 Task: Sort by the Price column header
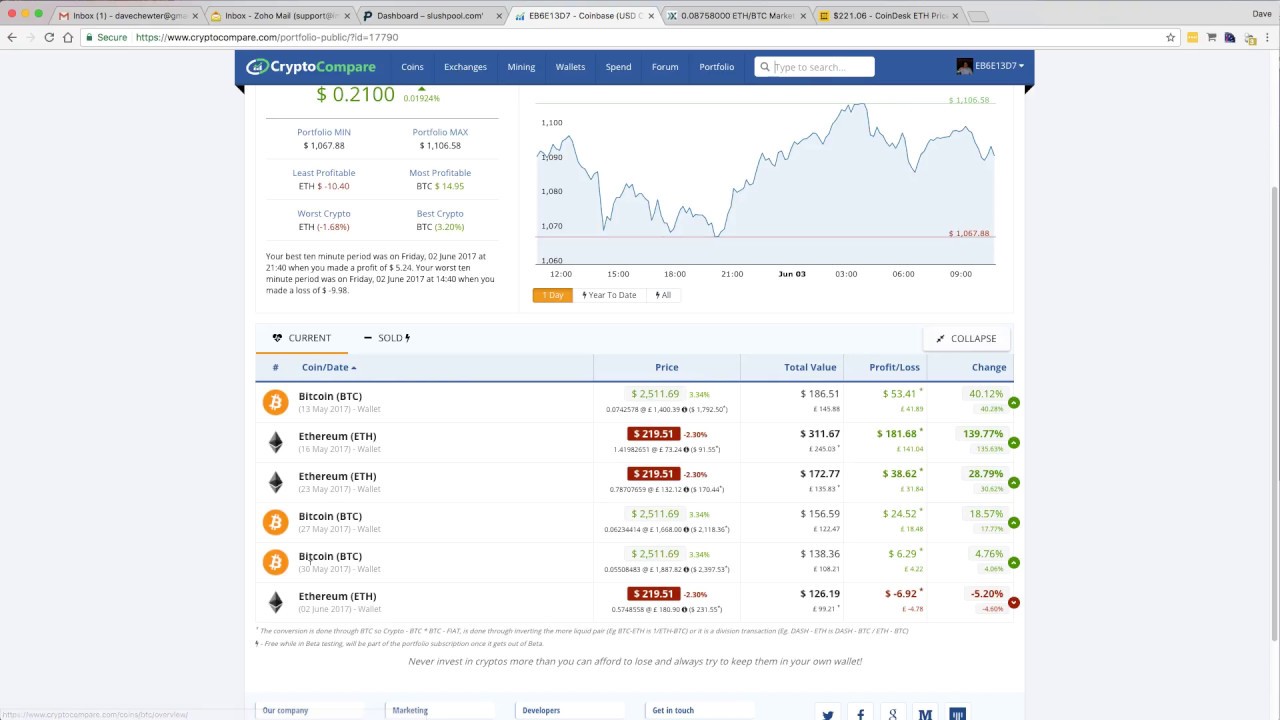666,367
